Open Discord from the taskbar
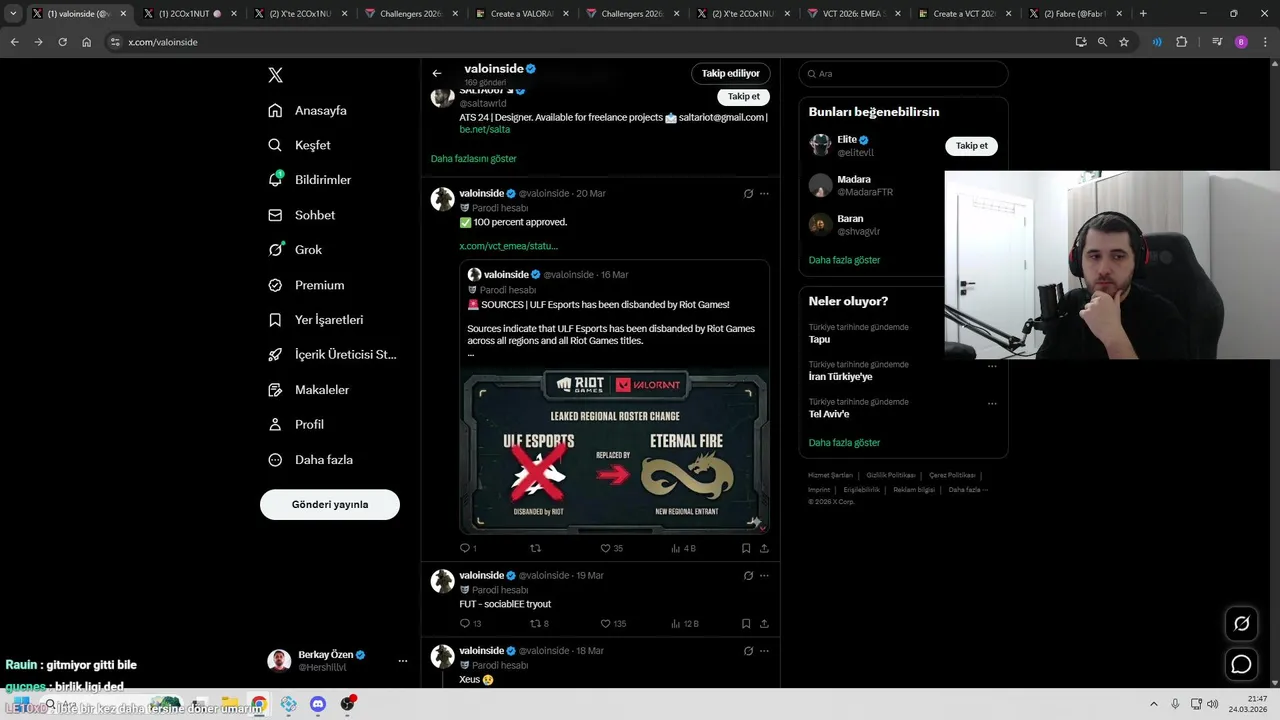This screenshot has height=720, width=1280. [318, 704]
